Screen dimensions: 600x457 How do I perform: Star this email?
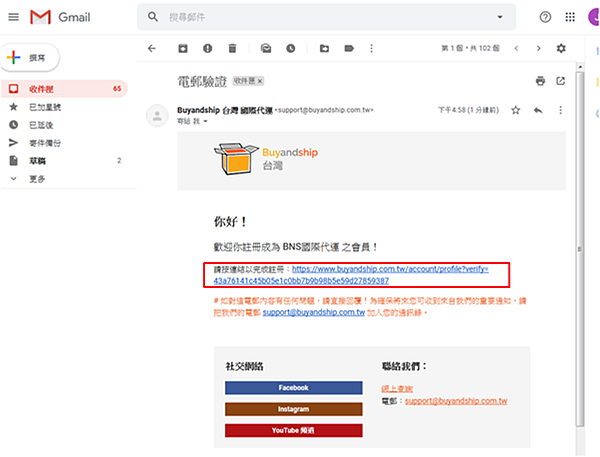(x=516, y=110)
